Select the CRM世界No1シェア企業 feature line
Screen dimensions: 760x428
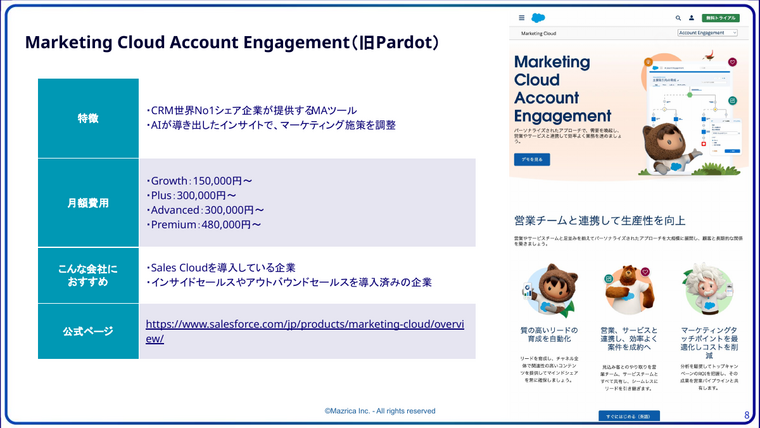coord(251,111)
